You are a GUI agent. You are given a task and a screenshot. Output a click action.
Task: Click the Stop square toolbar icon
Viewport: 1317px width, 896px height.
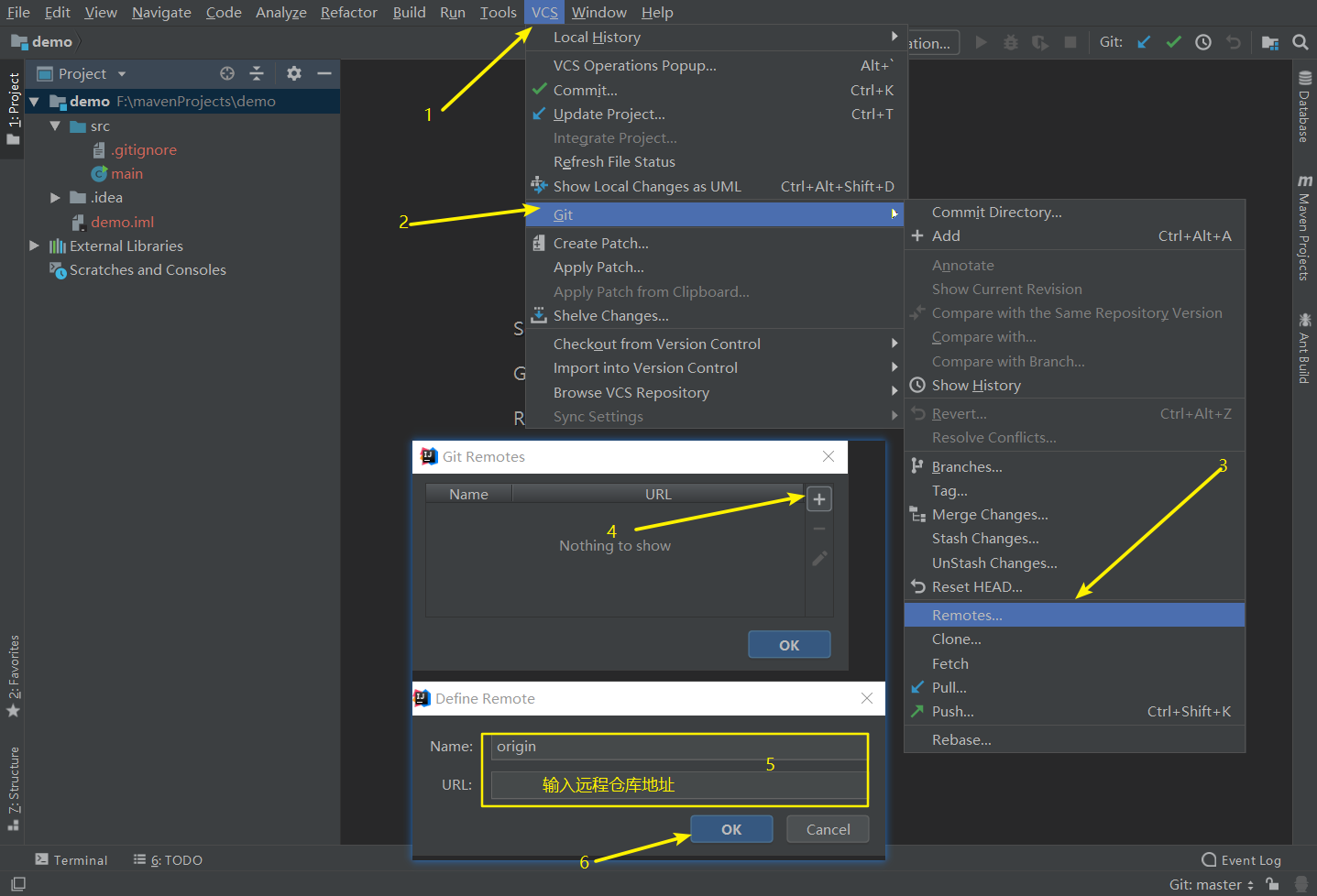coord(1070,42)
